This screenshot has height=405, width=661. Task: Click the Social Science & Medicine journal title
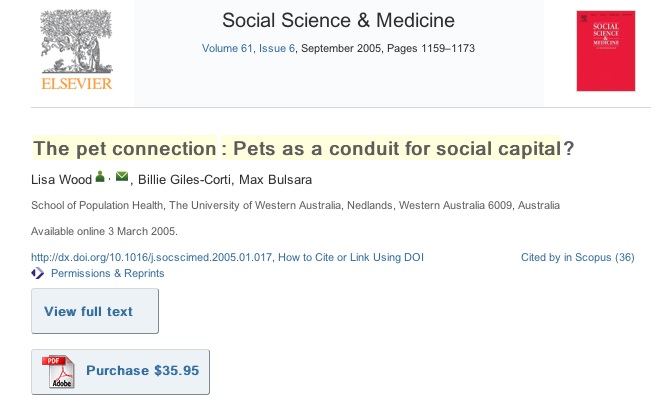point(338,21)
